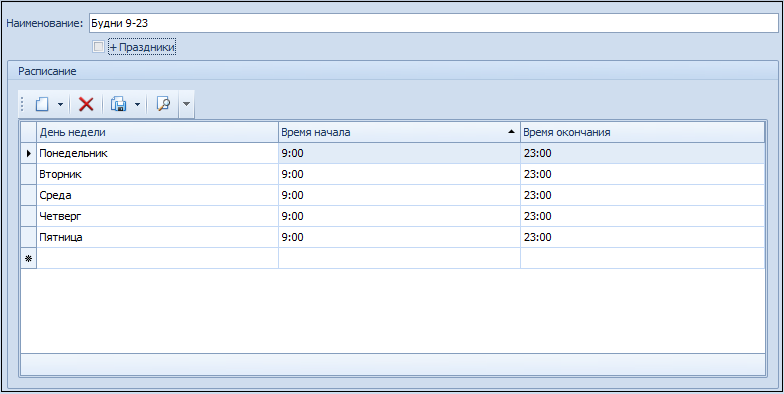Viewport: 784px width, 394px height.
Task: Sort by Время окончания column header
Action: tap(642, 132)
